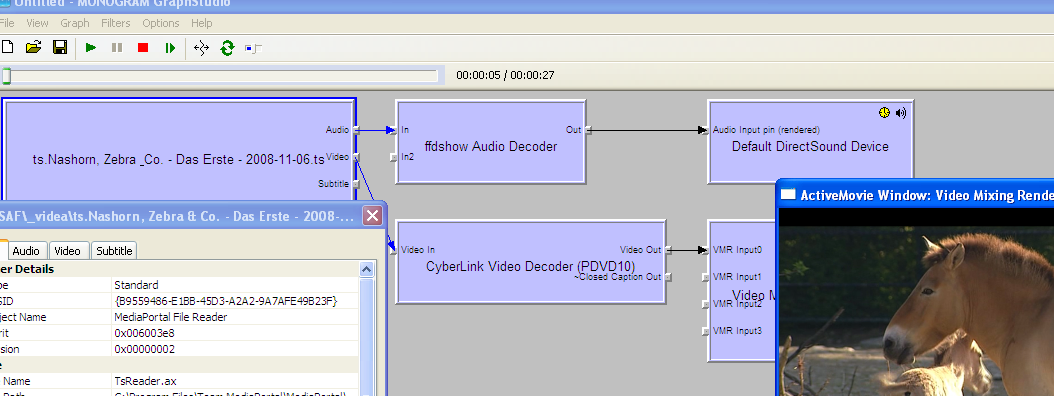Click the file name value TsReader.ax
The width and height of the screenshot is (1054, 396).
(x=145, y=381)
